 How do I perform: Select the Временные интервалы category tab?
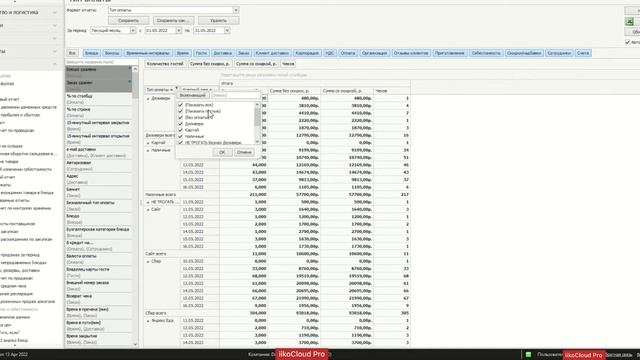[x=148, y=53]
